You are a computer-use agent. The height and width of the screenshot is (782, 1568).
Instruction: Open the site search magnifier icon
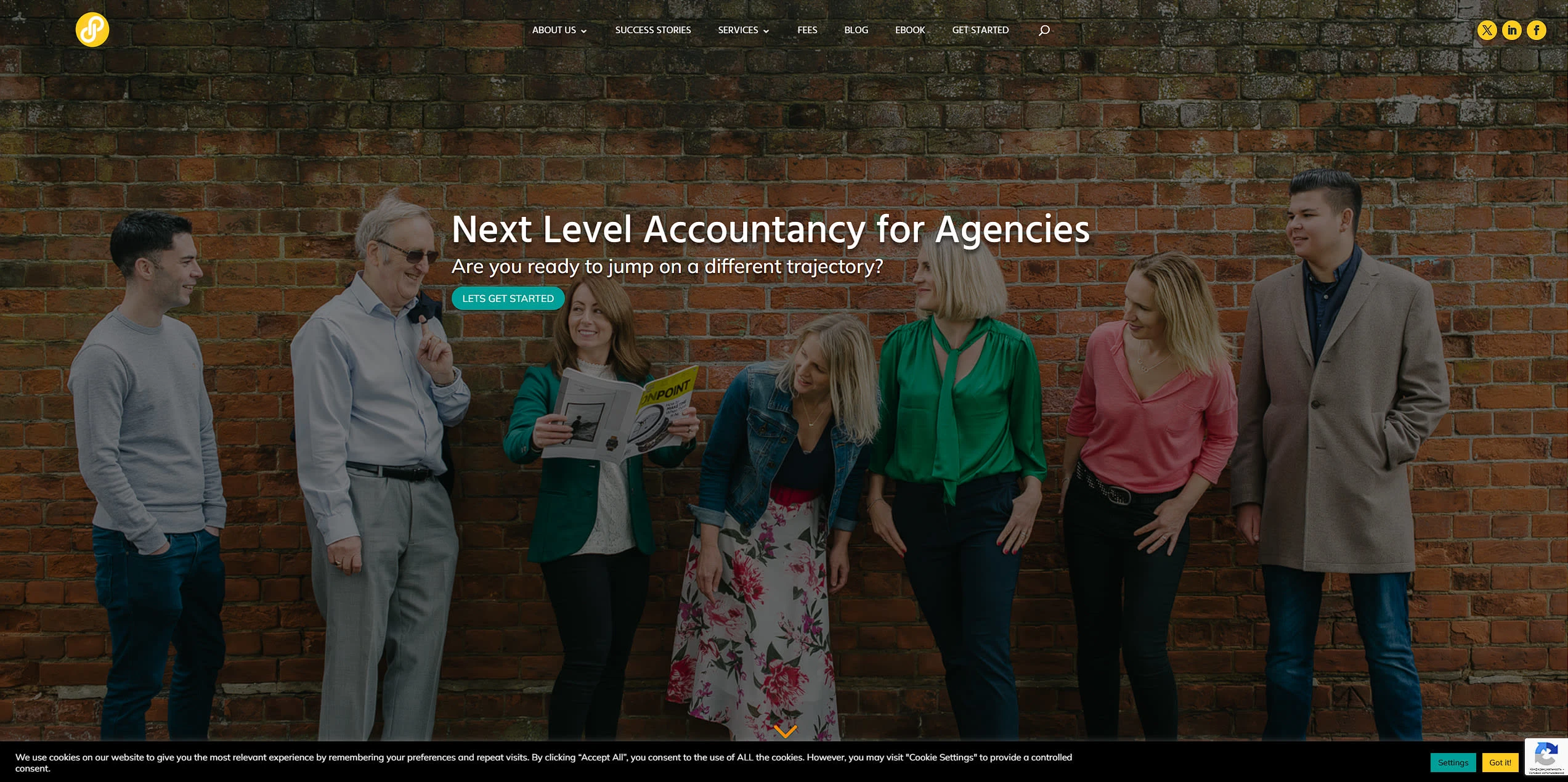coord(1044,30)
